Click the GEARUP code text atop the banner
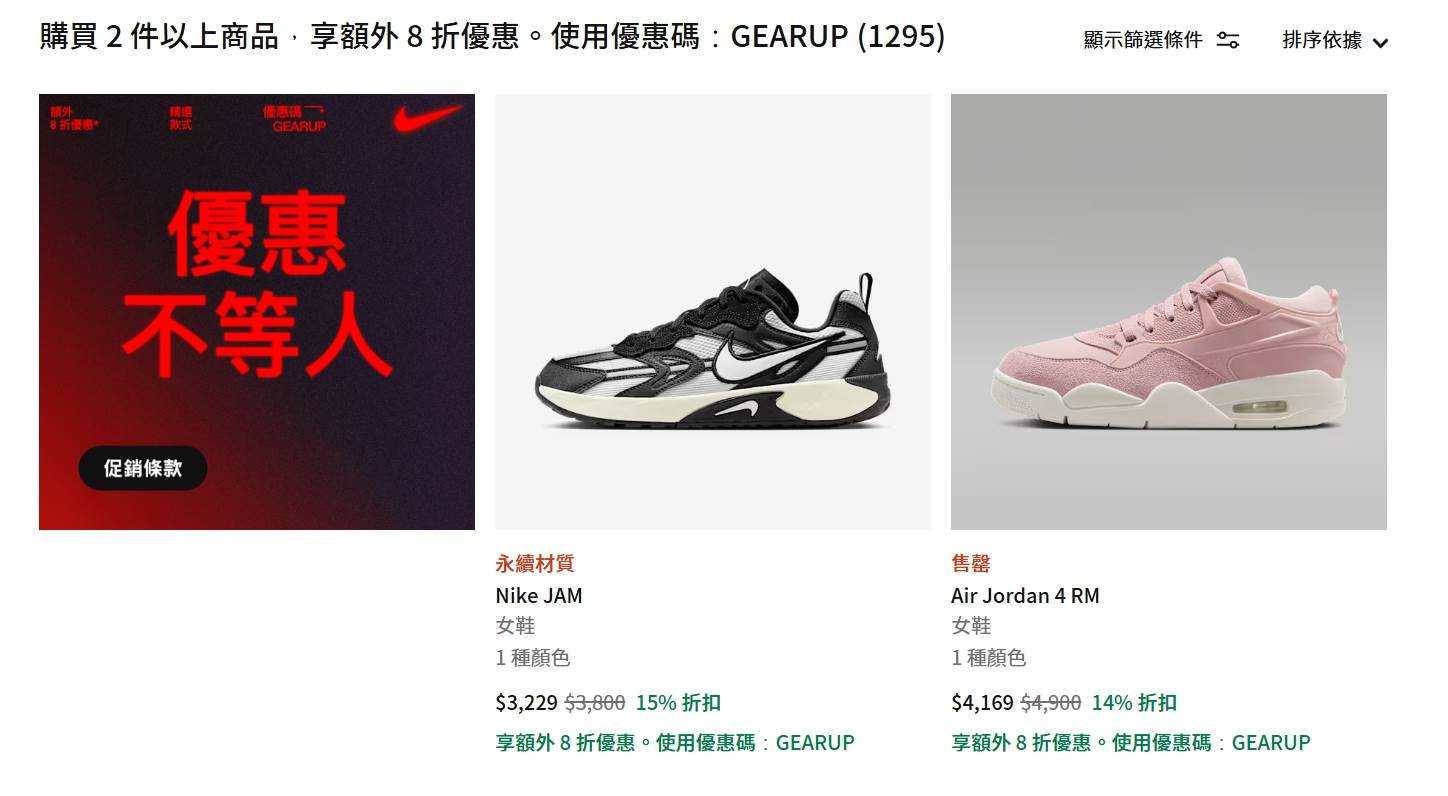The width and height of the screenshot is (1448, 796). point(299,127)
